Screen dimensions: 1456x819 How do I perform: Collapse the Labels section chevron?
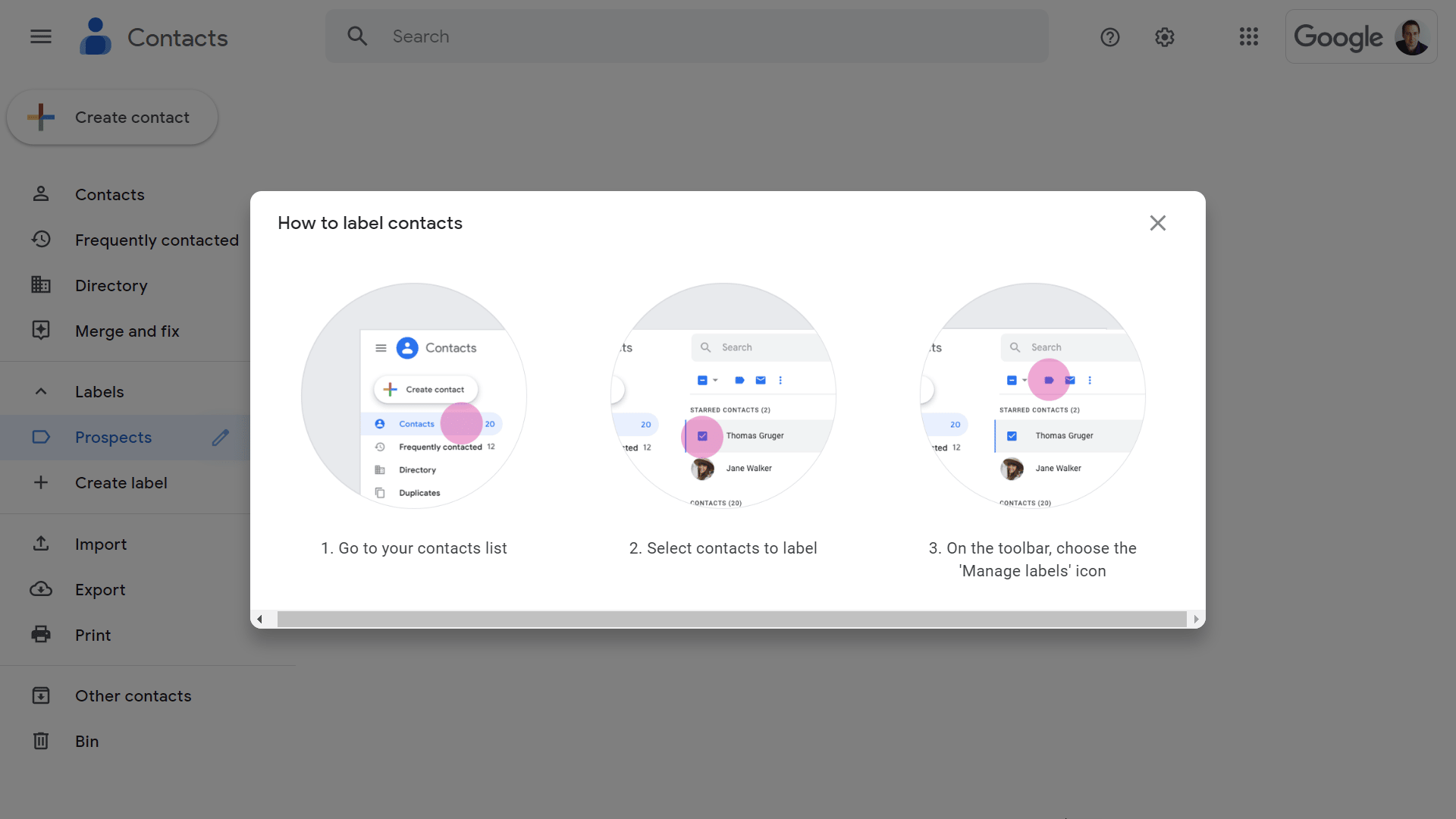(41, 392)
